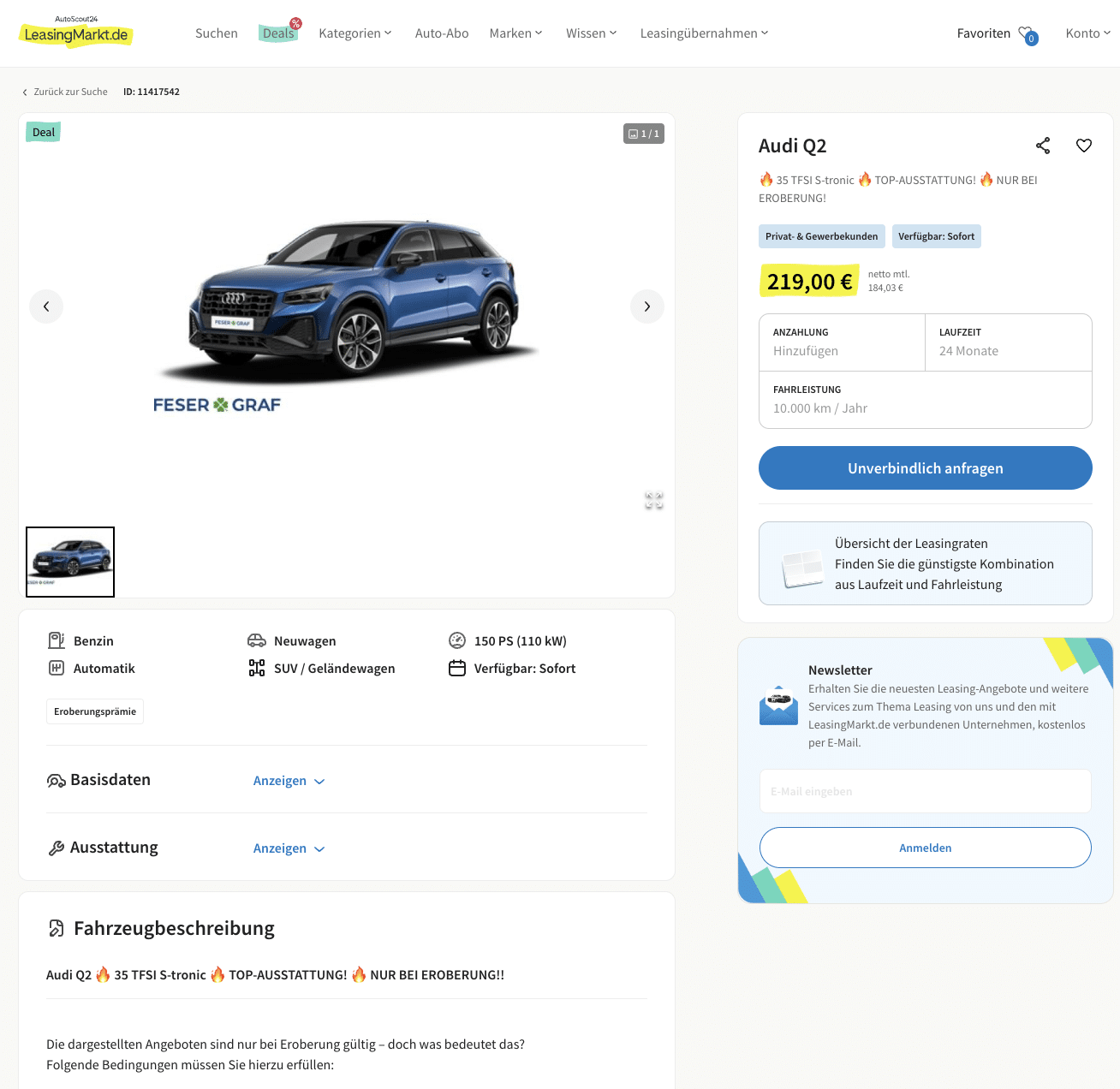Screen dimensions: 1120x1089
Task: Click the netto mtl. 184,03 € text
Action: click(x=889, y=281)
